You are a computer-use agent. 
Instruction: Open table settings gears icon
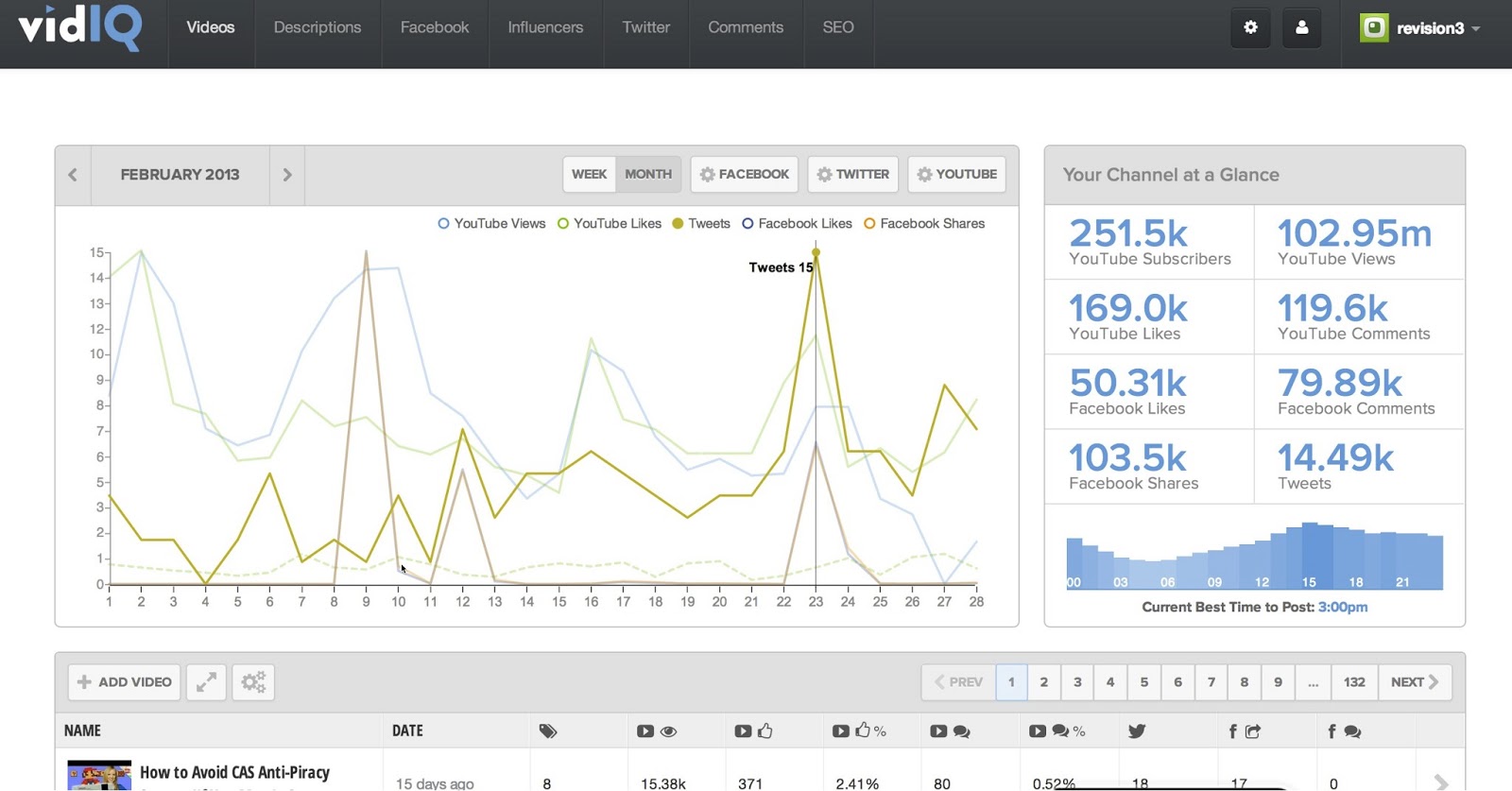(253, 681)
